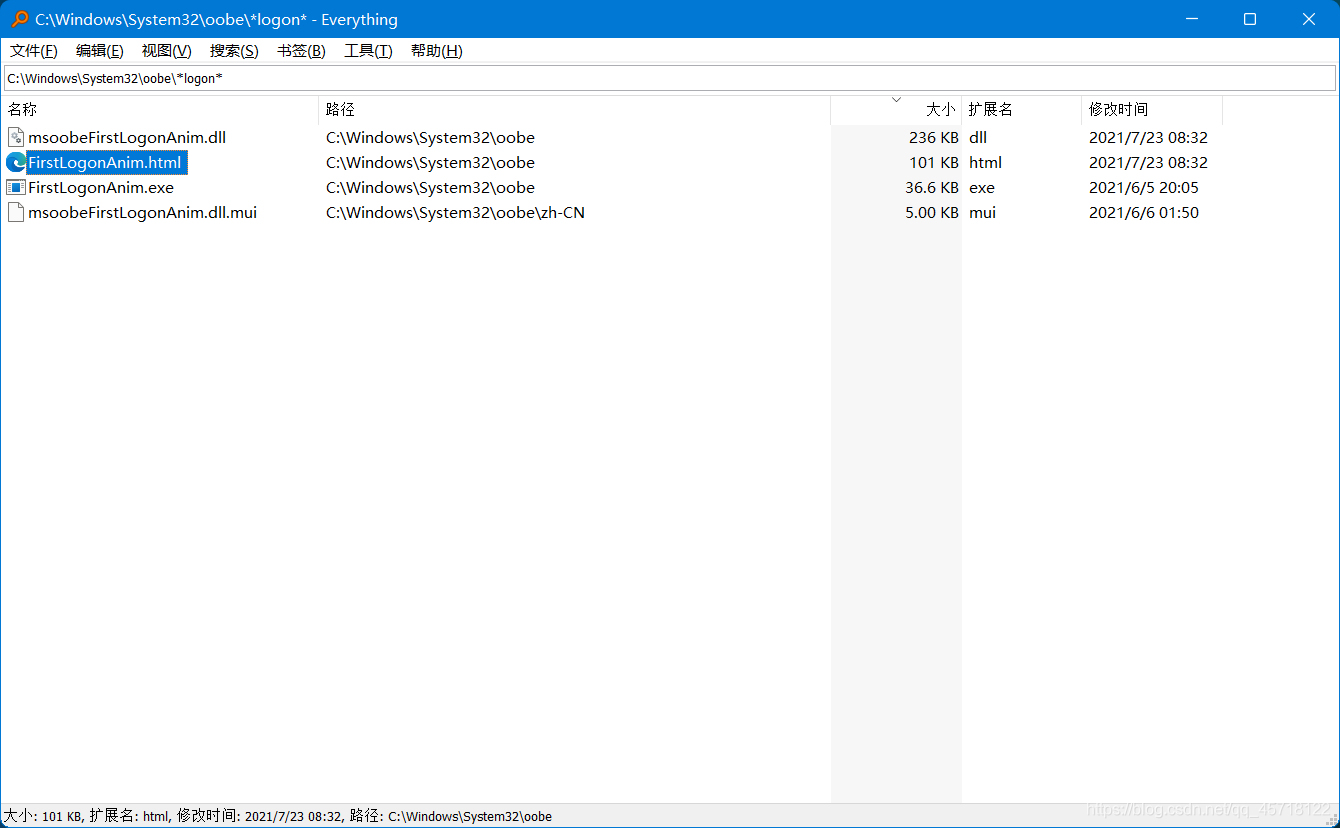Viewport: 1340px width, 828px height.
Task: Toggle sort direction arrow above 大小 column
Action: [896, 99]
